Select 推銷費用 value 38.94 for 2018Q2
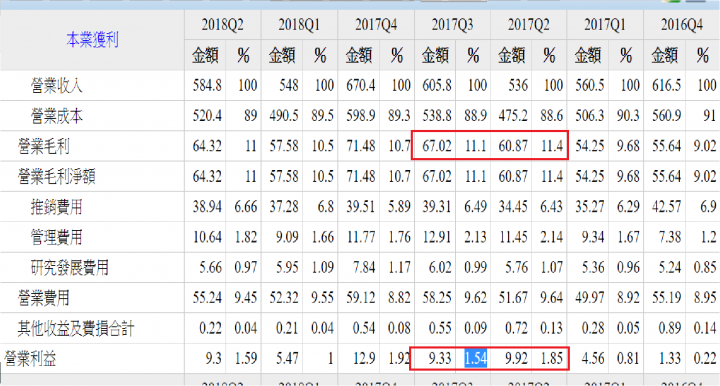Viewport: 720px width, 386px height. [x=207, y=207]
